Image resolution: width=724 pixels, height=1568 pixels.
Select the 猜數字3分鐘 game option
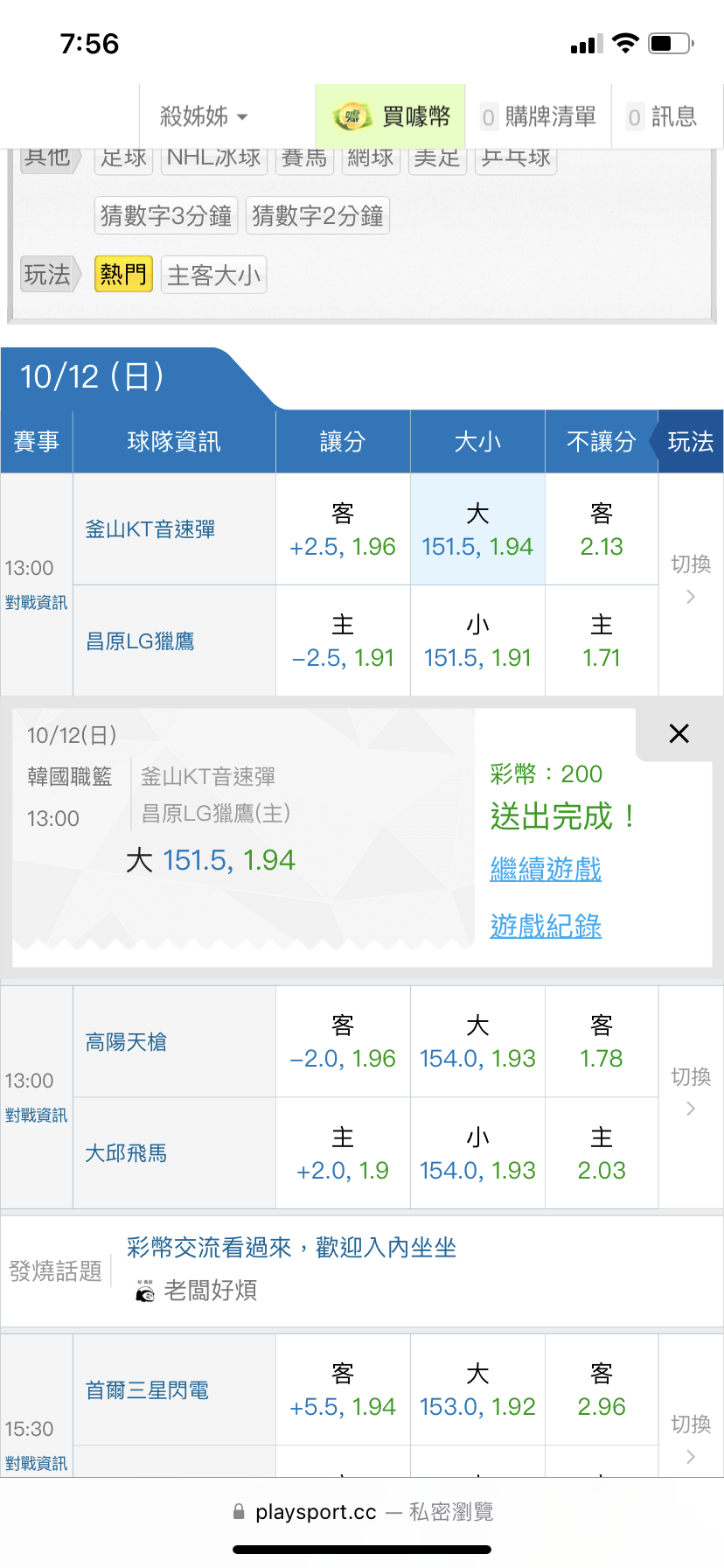tap(166, 215)
